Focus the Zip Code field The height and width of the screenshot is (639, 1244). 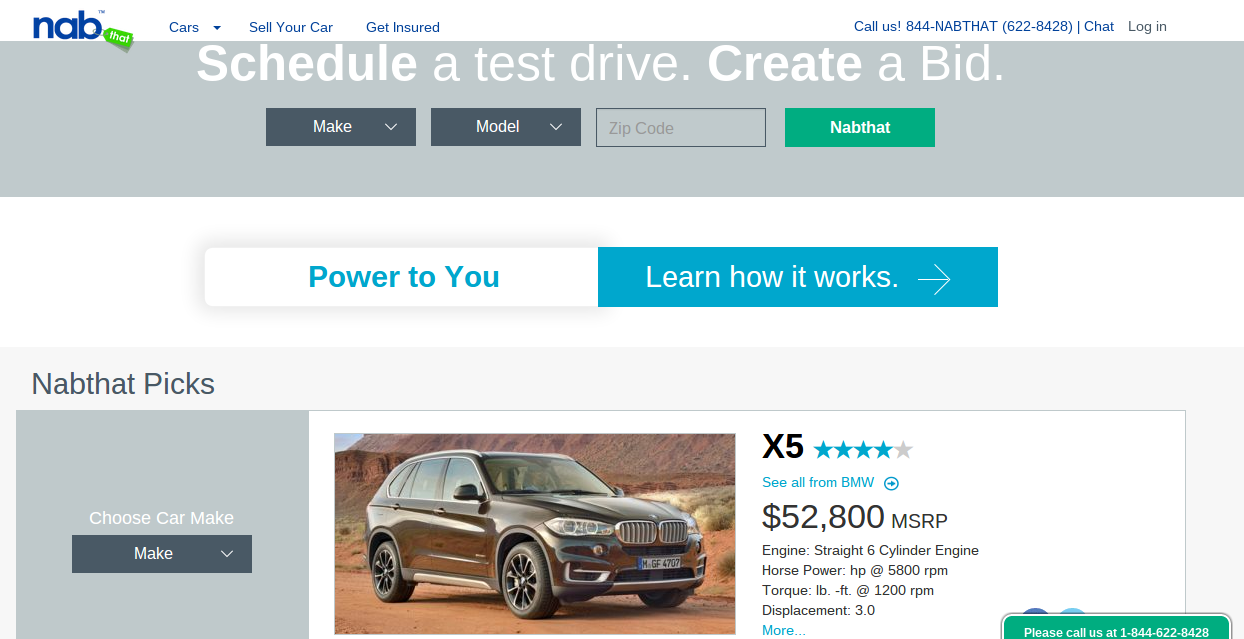681,128
